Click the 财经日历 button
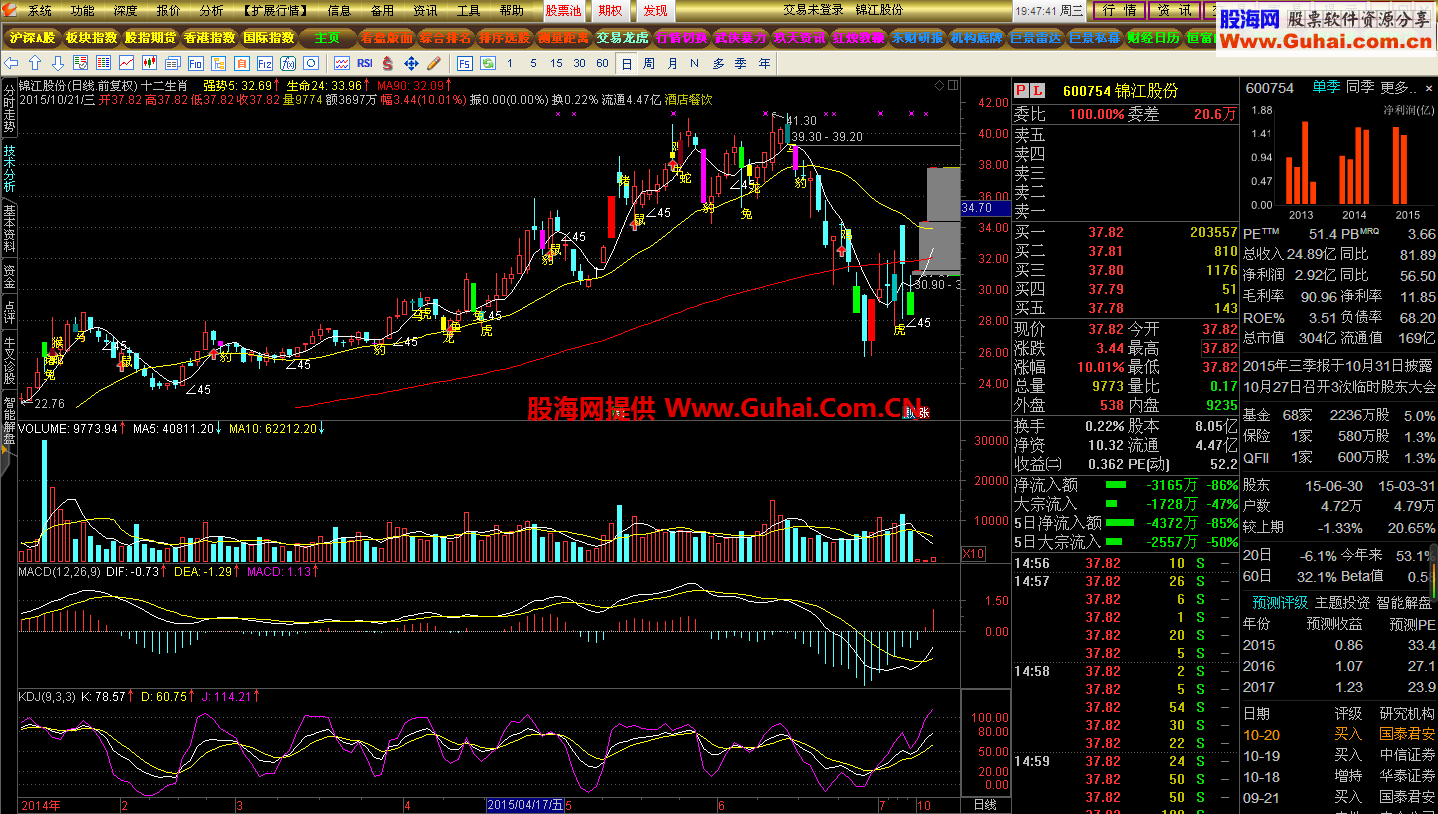The width and height of the screenshot is (1438, 814). point(1153,38)
